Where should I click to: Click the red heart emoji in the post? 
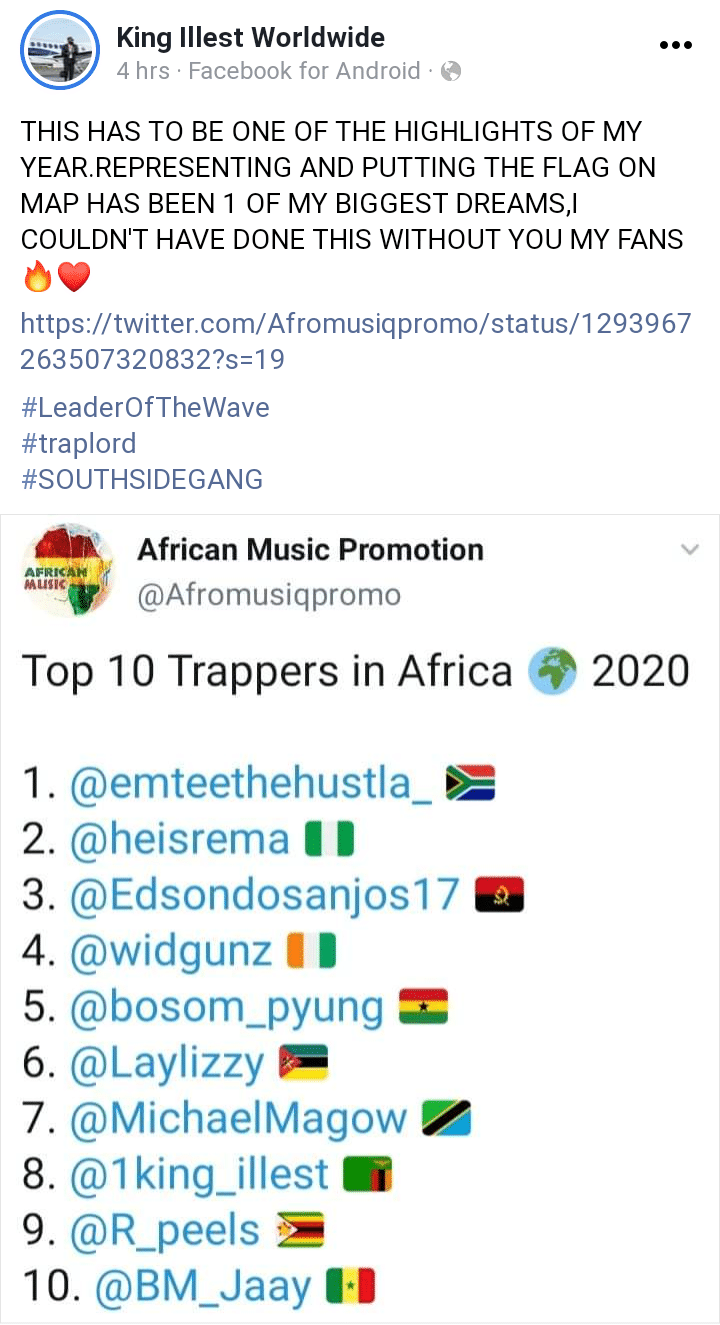74,276
